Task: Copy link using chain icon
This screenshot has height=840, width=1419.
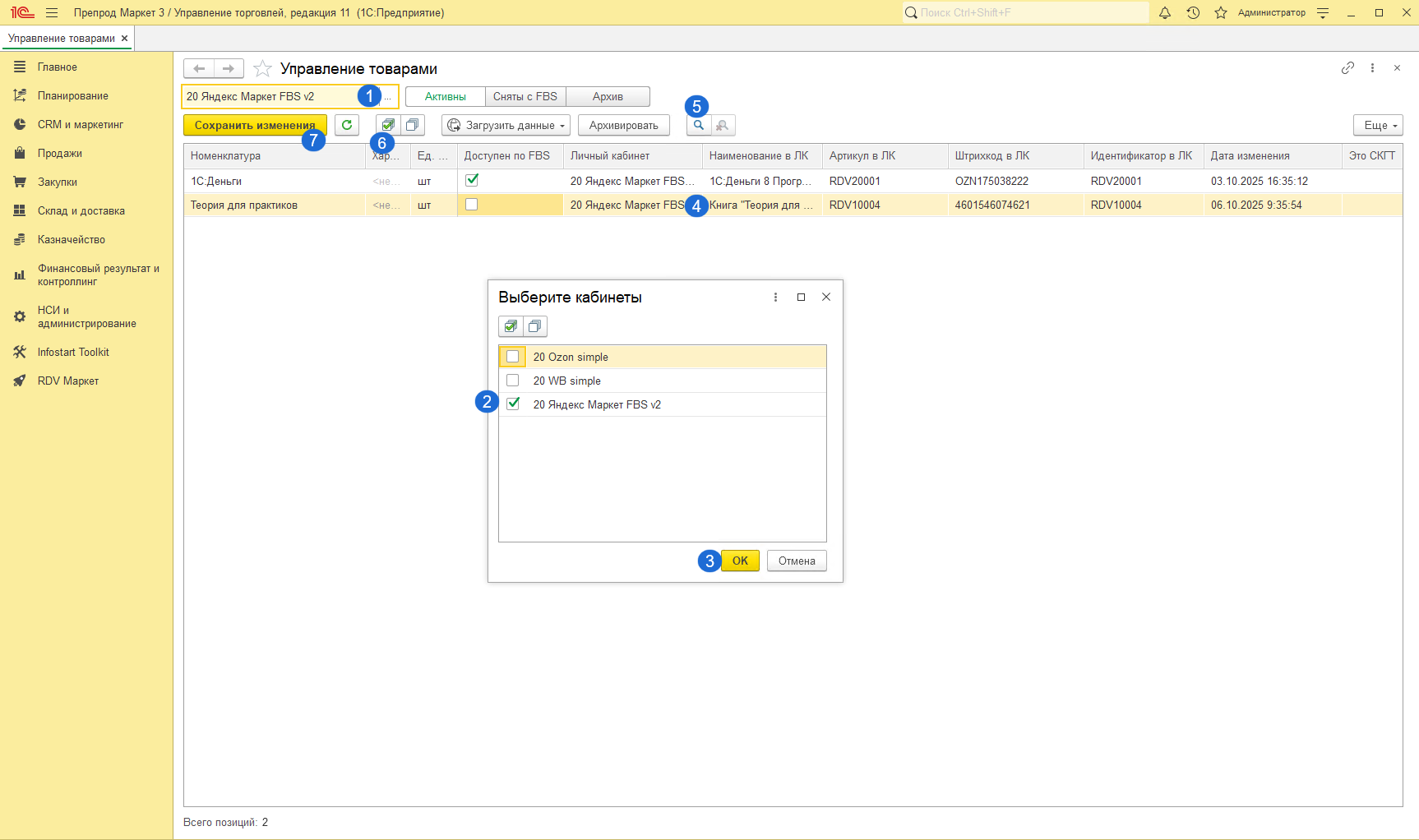Action: pos(1347,68)
